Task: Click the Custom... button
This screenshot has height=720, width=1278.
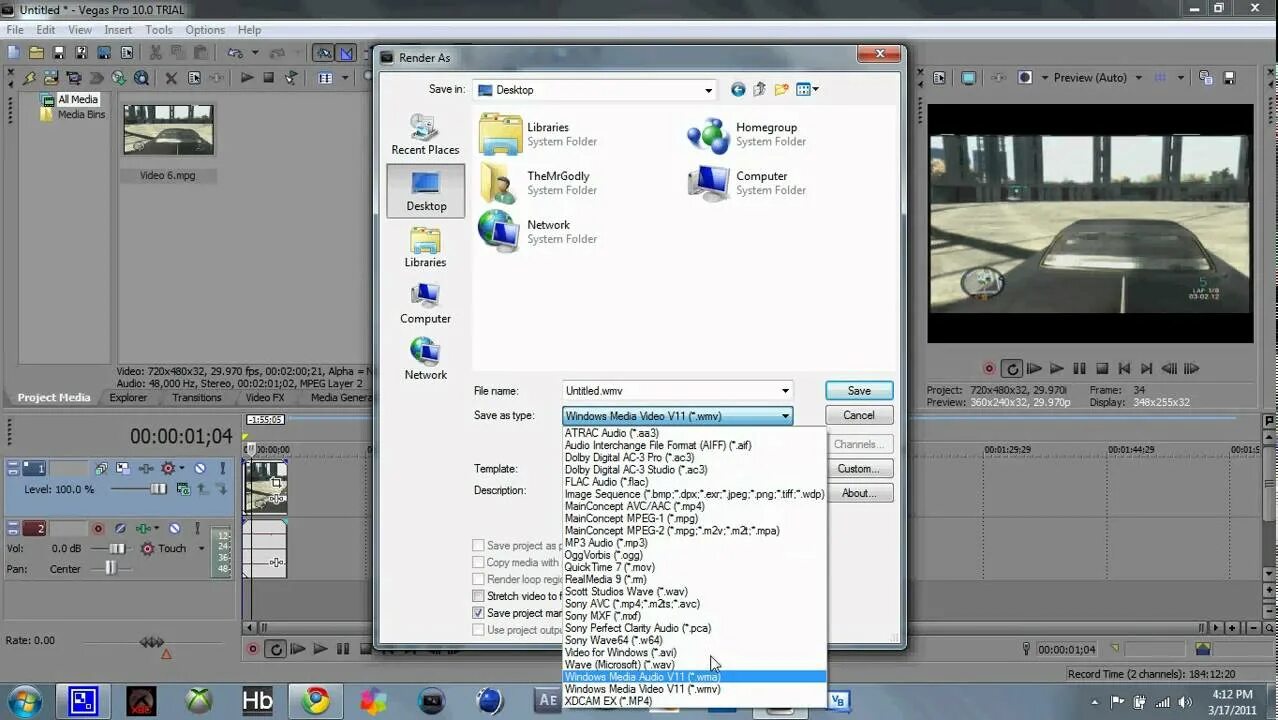Action: click(859, 469)
